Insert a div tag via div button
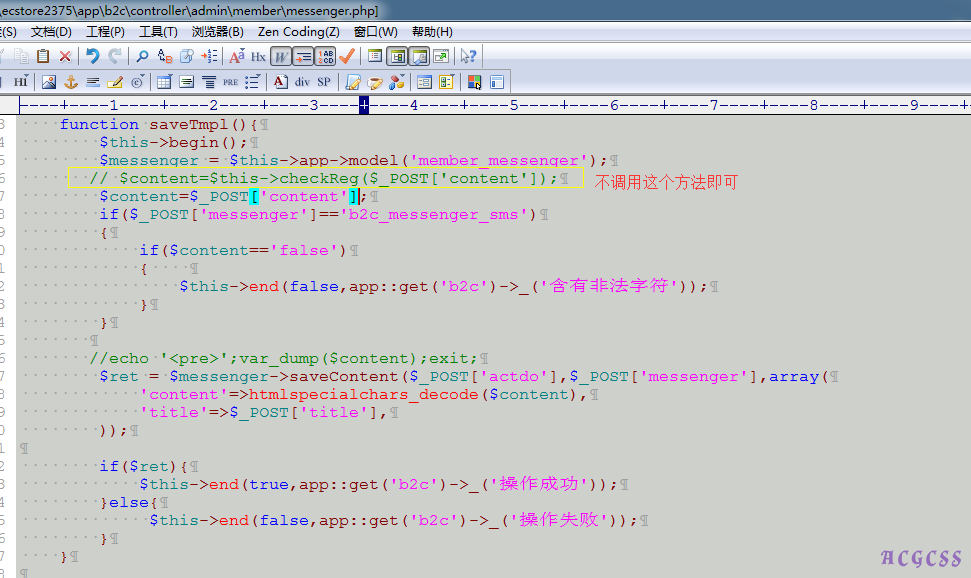 (x=301, y=82)
